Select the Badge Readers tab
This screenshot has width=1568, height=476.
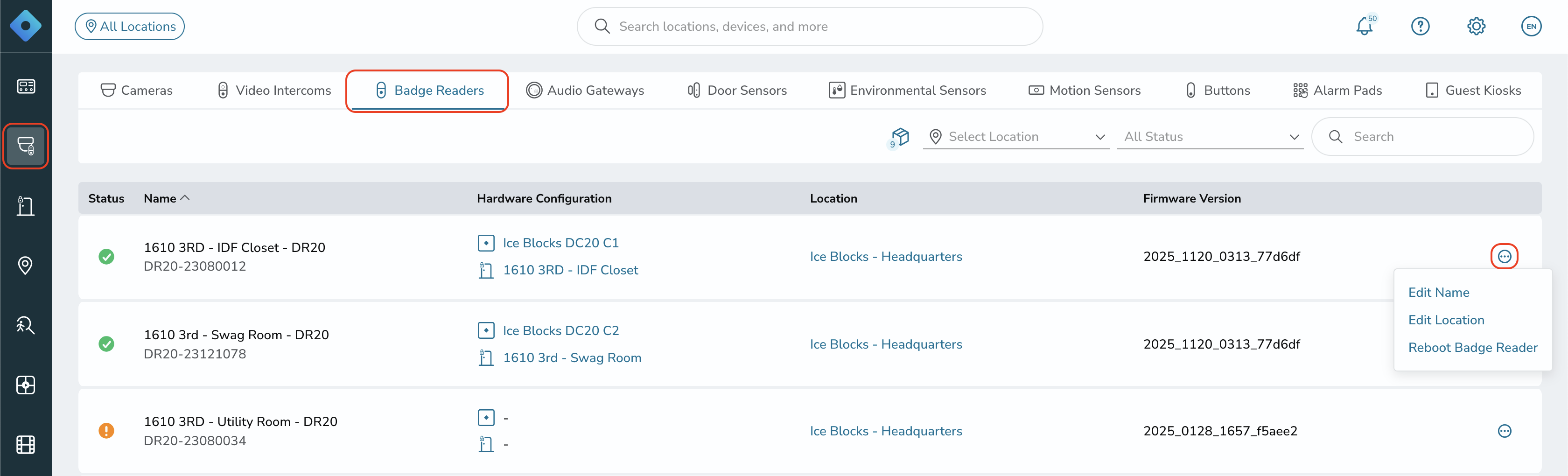(429, 91)
